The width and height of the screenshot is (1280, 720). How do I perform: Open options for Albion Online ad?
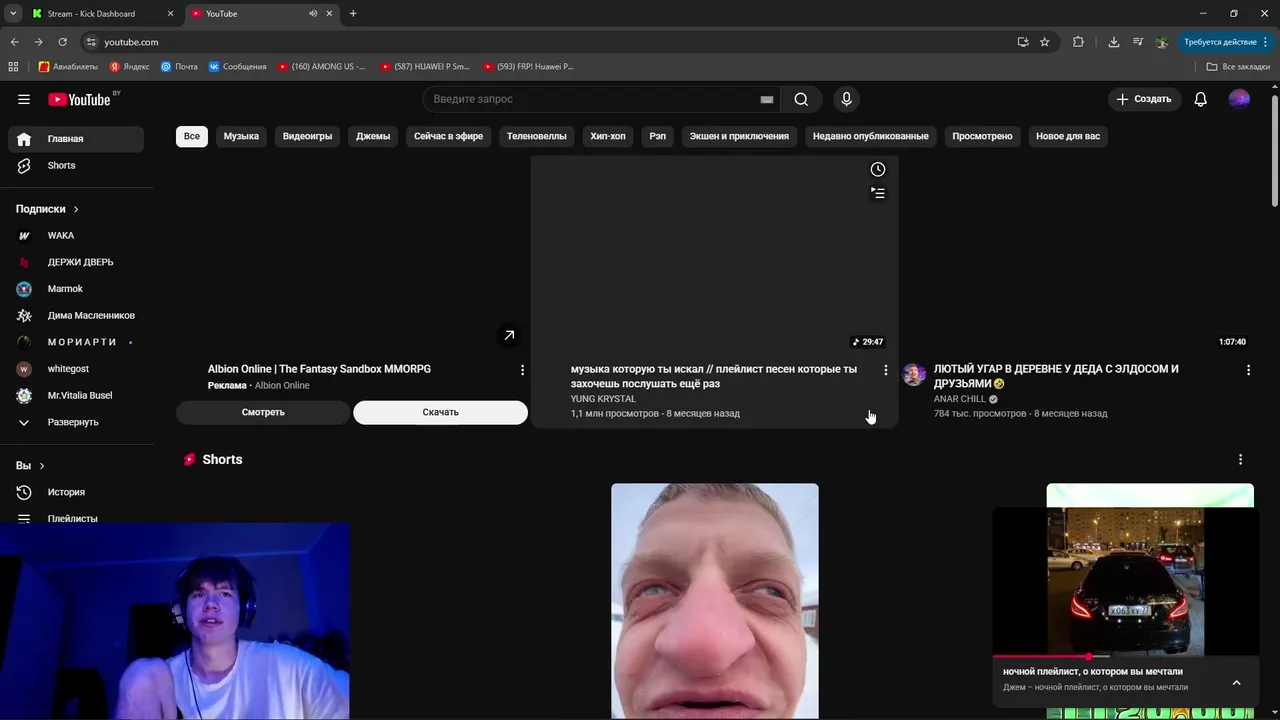[x=522, y=370]
